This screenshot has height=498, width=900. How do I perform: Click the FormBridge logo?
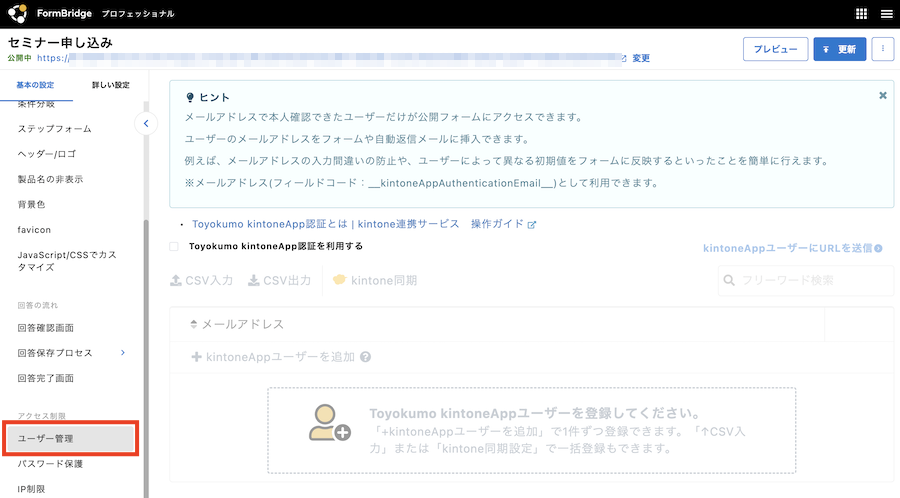(x=20, y=14)
